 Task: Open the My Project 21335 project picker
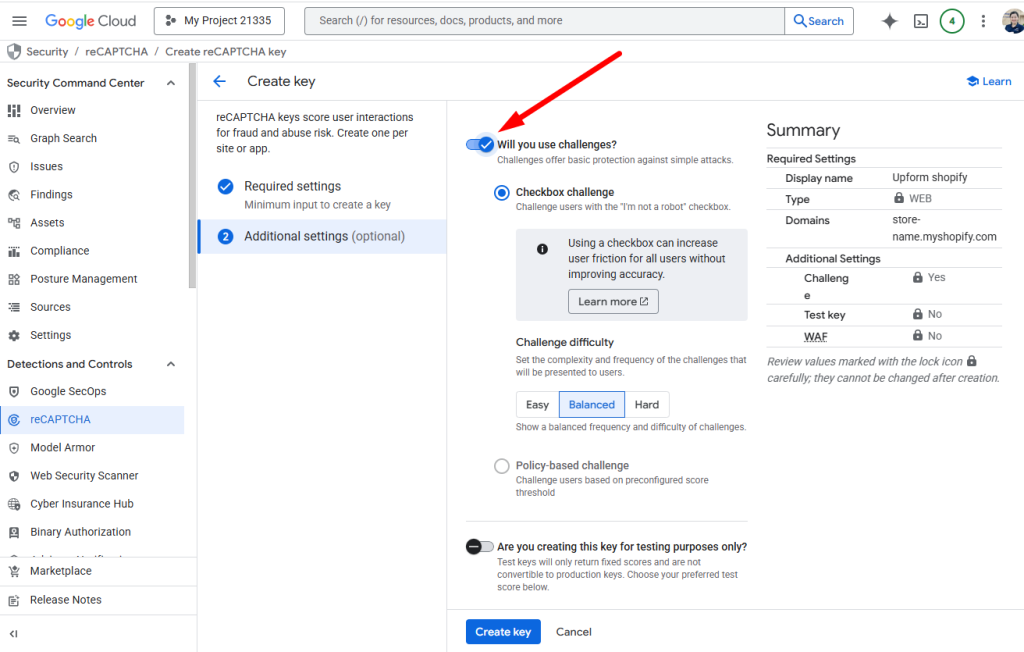pyautogui.click(x=219, y=21)
